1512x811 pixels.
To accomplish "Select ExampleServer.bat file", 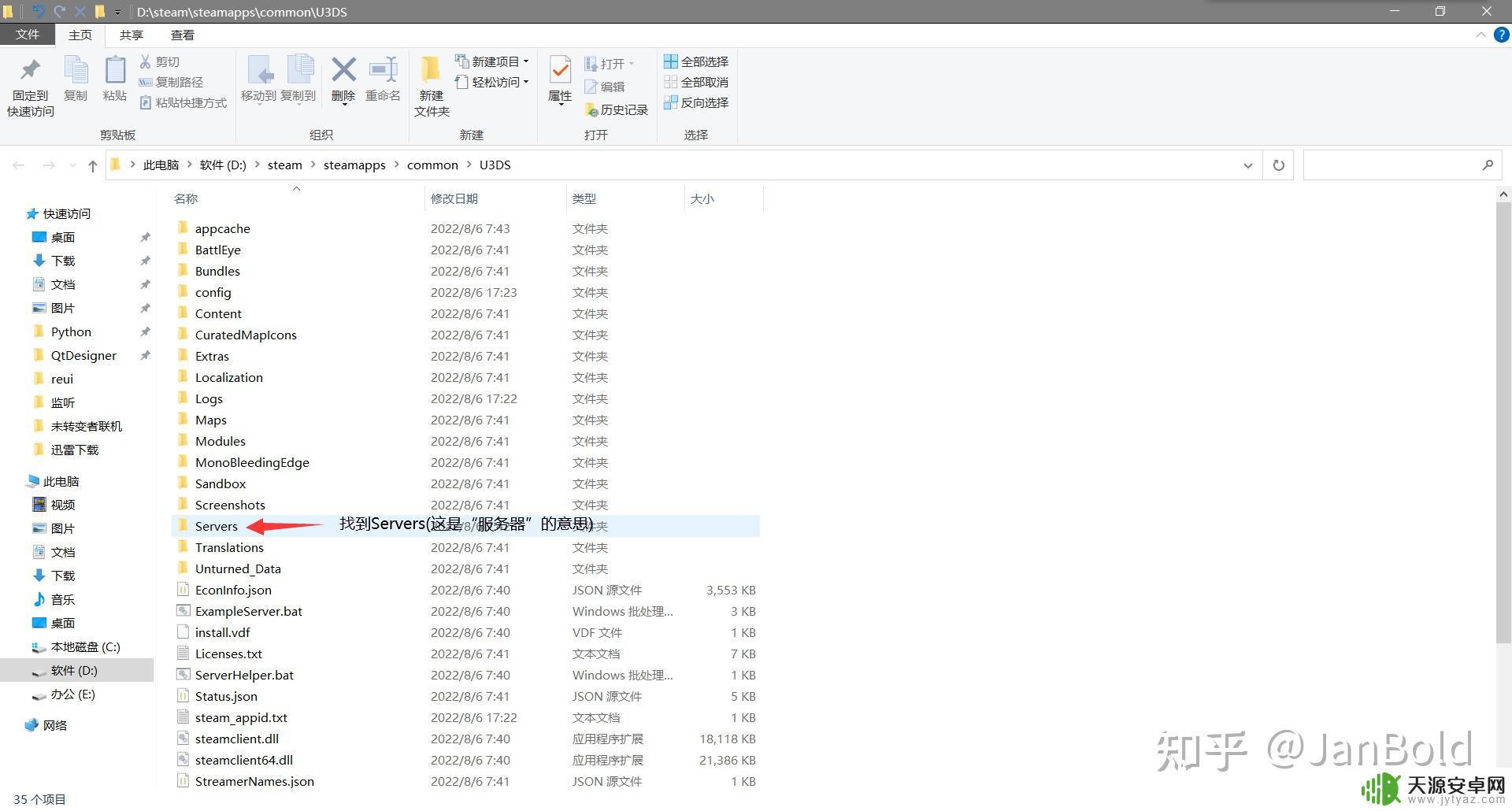I will pos(249,611).
